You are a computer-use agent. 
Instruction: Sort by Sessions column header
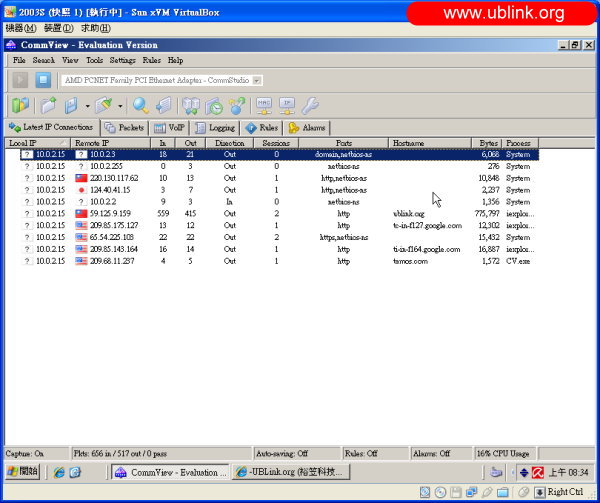(276, 143)
